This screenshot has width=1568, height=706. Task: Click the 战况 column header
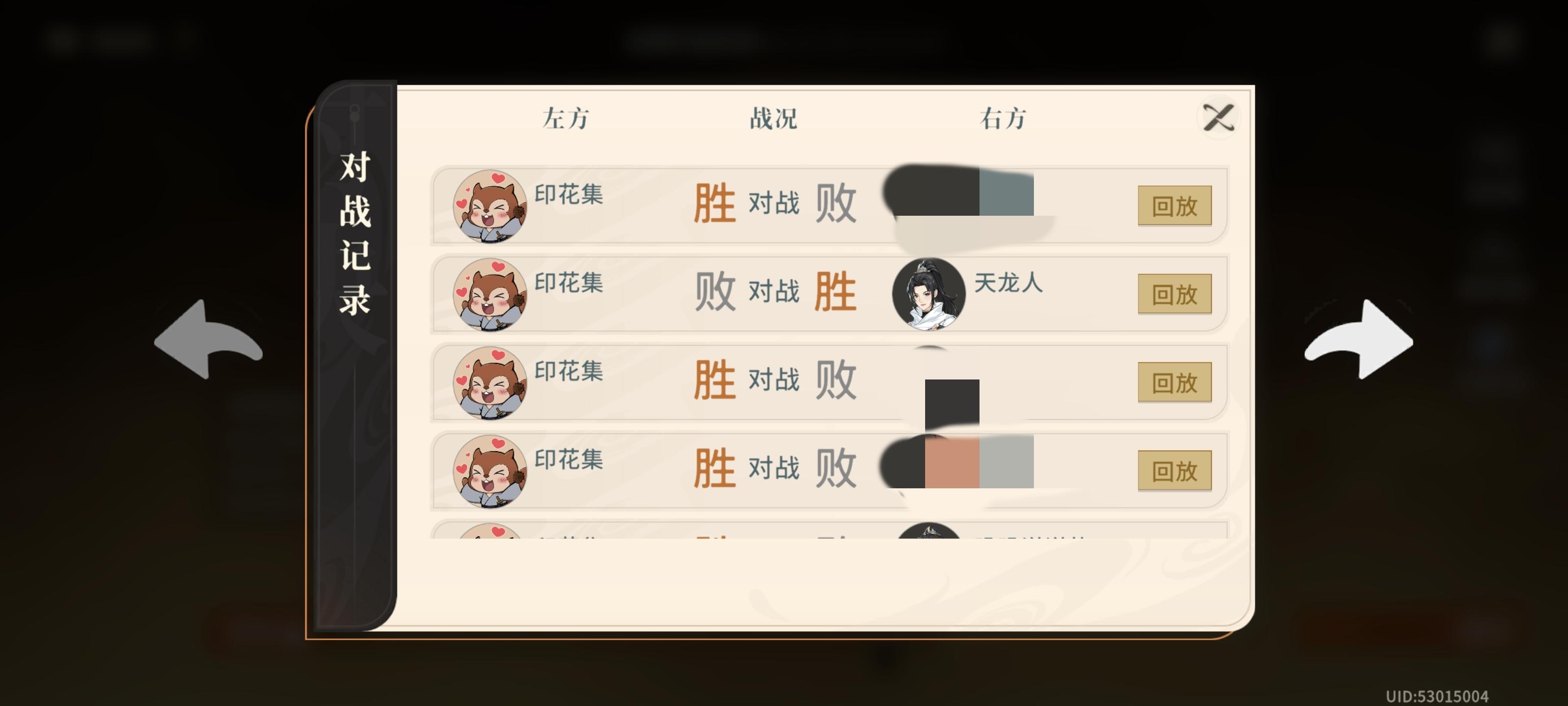tap(773, 118)
